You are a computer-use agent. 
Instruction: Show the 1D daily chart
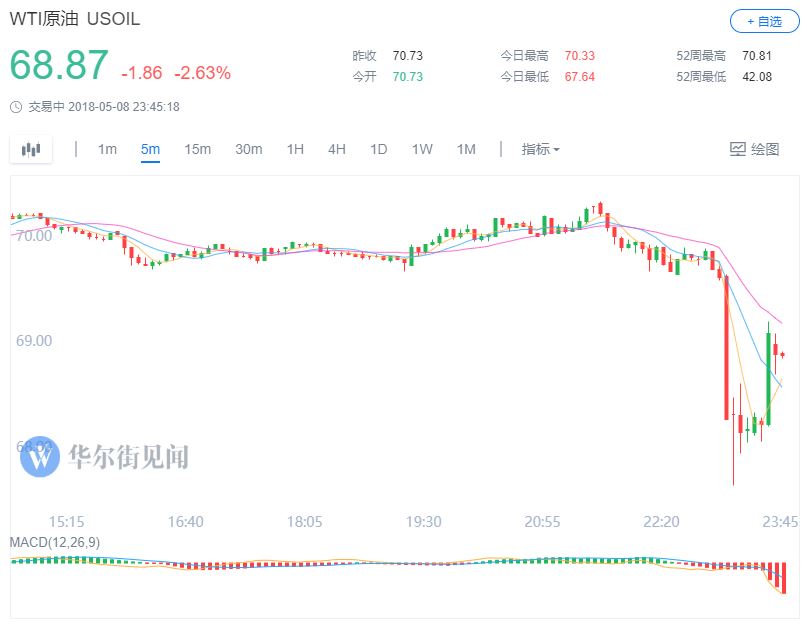(378, 149)
